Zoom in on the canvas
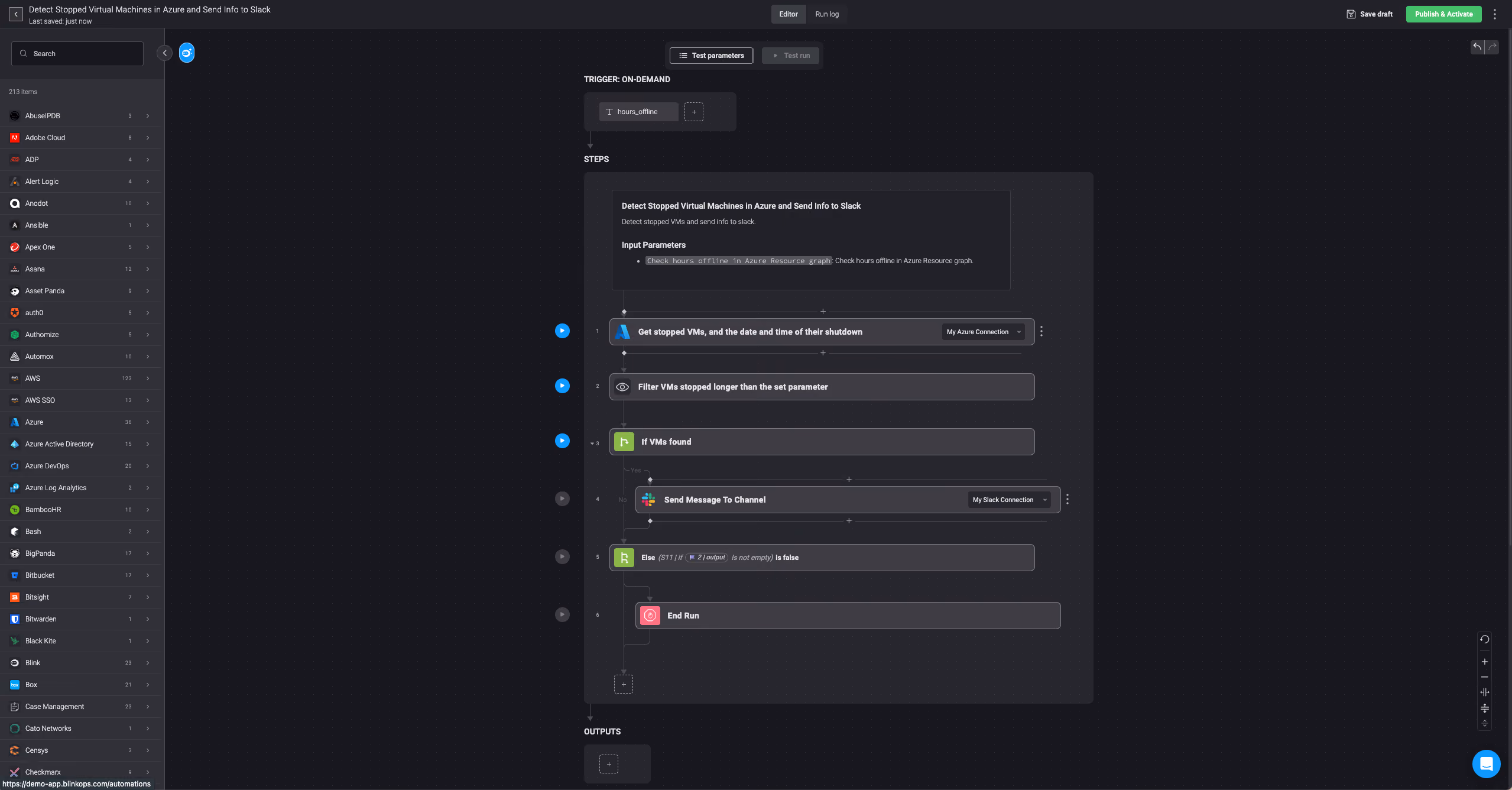Viewport: 1512px width, 790px height. (1485, 662)
